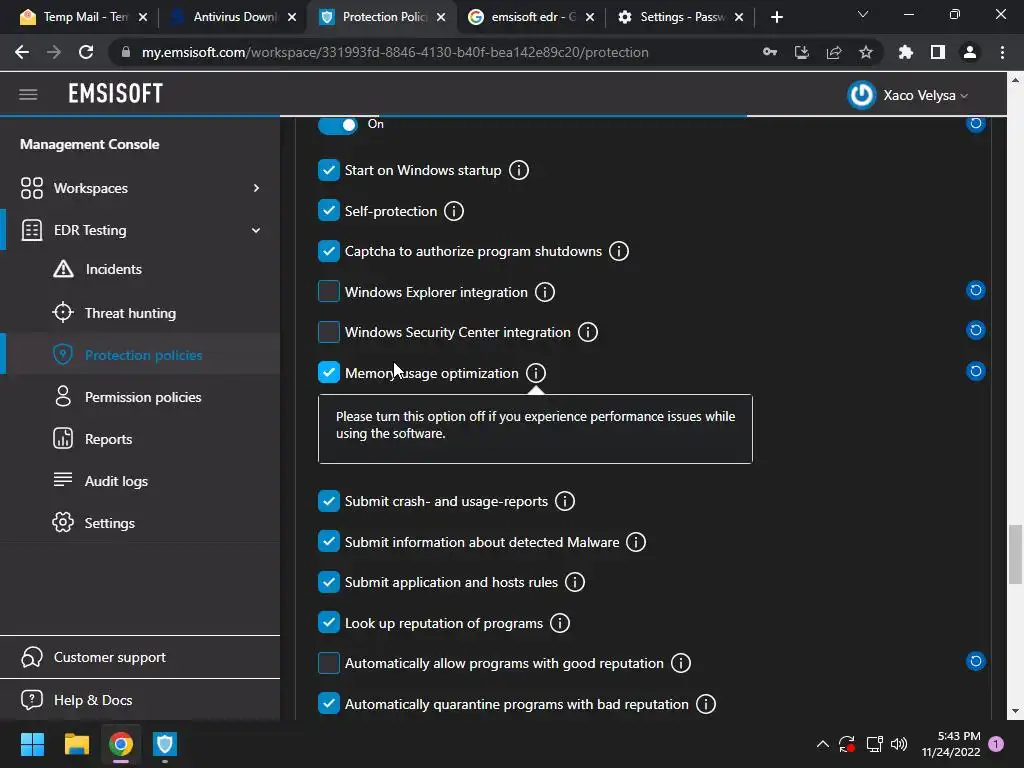
Task: Open Help & Docs link
Action: pos(93,700)
